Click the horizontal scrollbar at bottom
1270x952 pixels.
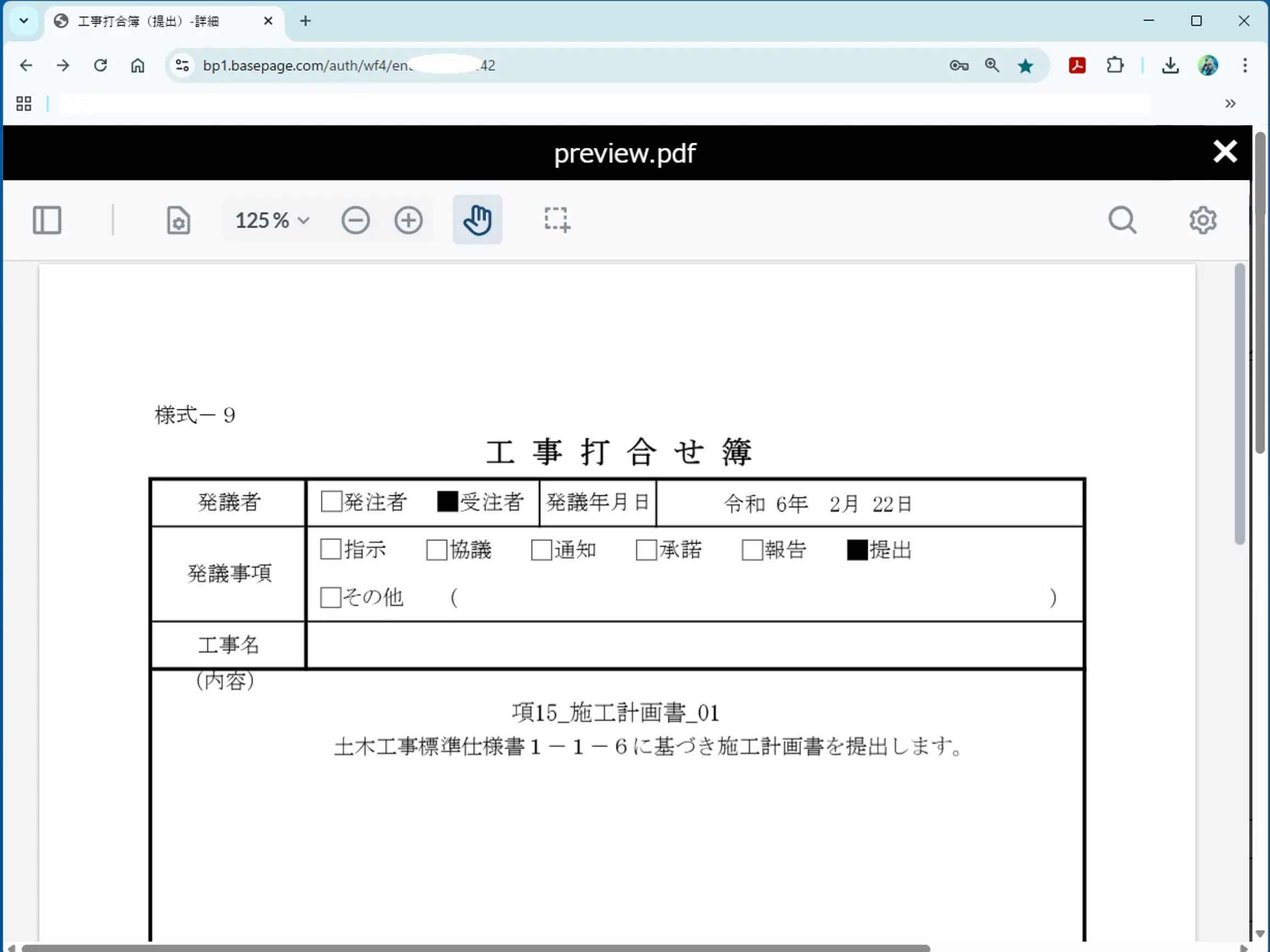(x=475, y=948)
